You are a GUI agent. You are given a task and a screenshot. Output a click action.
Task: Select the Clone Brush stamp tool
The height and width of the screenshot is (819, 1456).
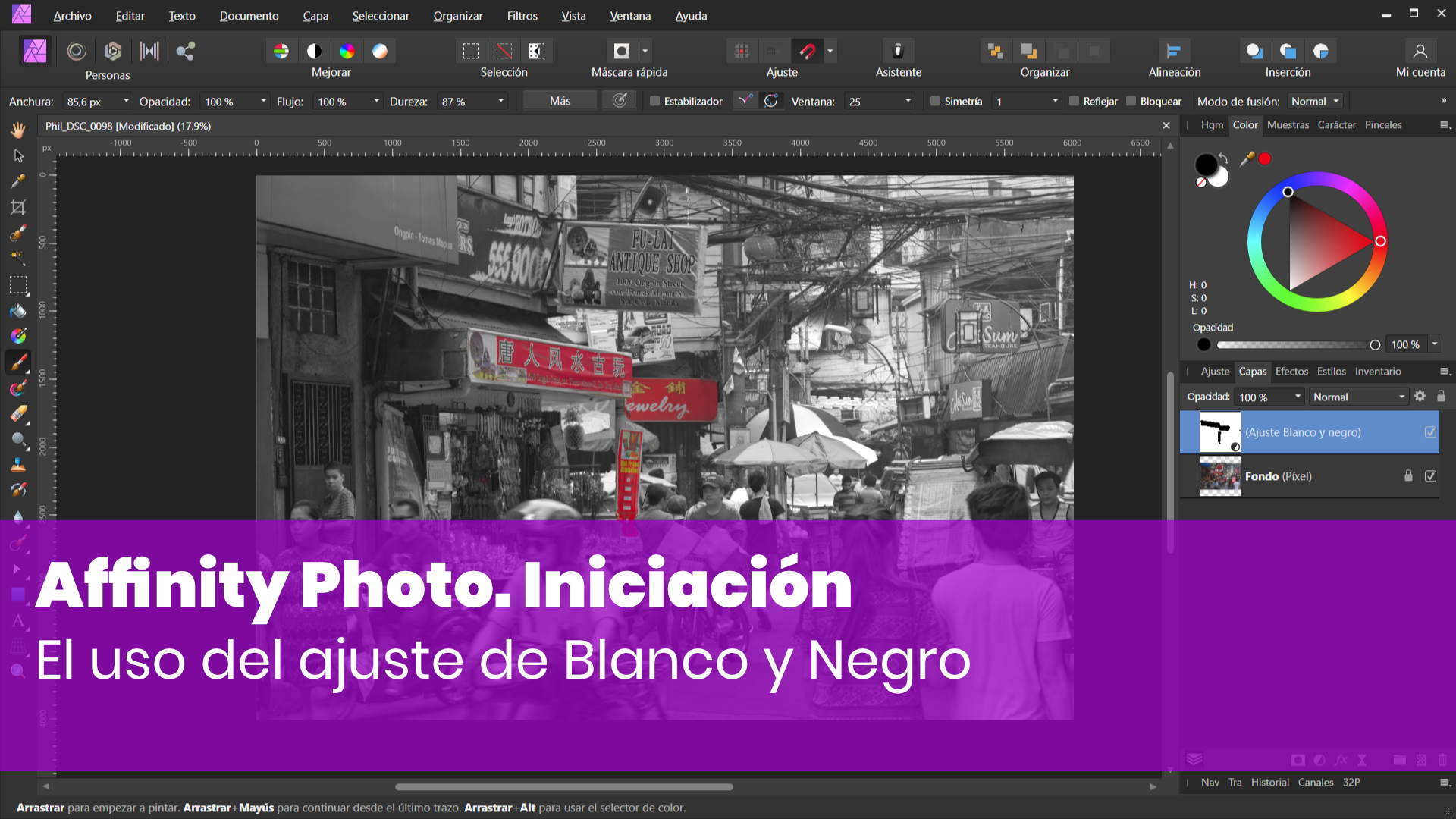[x=18, y=465]
